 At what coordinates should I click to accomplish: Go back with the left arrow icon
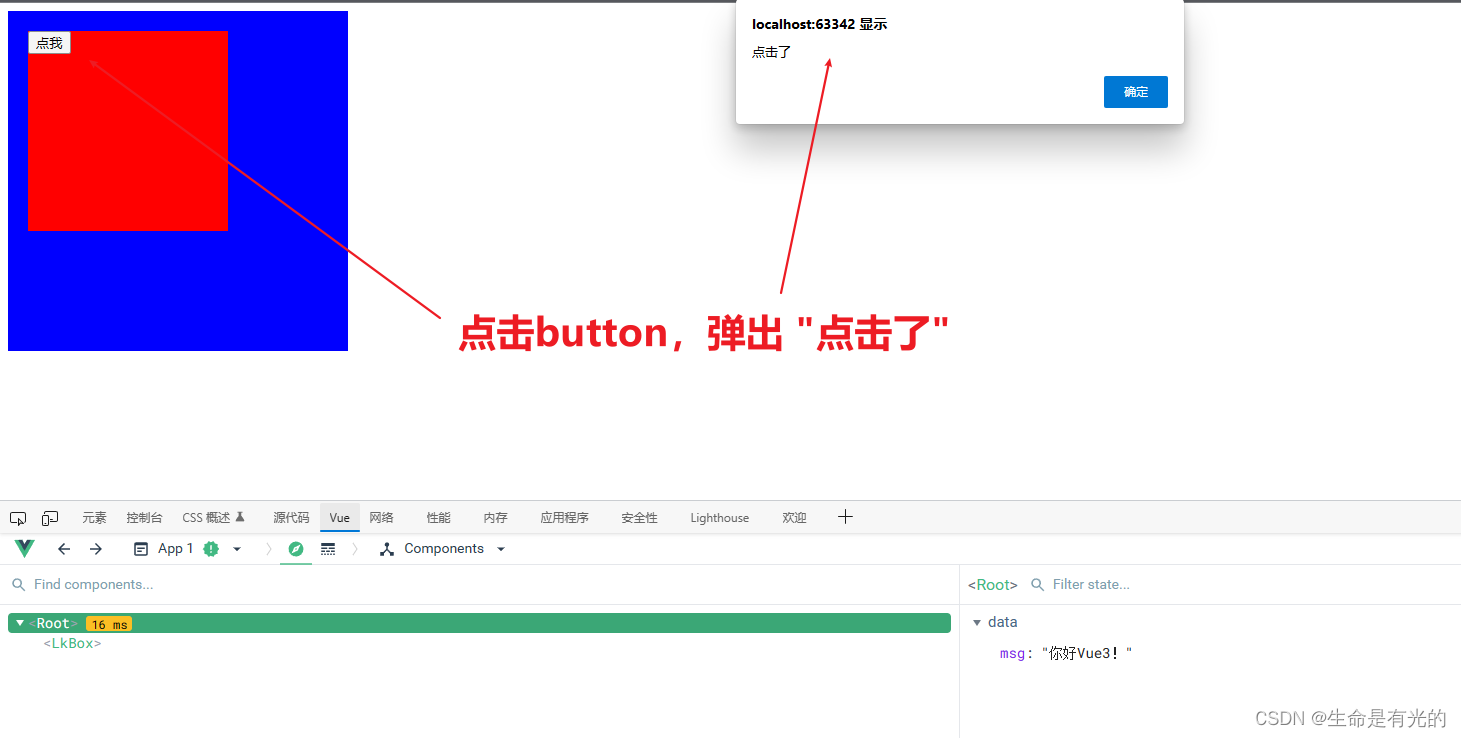[x=64, y=549]
